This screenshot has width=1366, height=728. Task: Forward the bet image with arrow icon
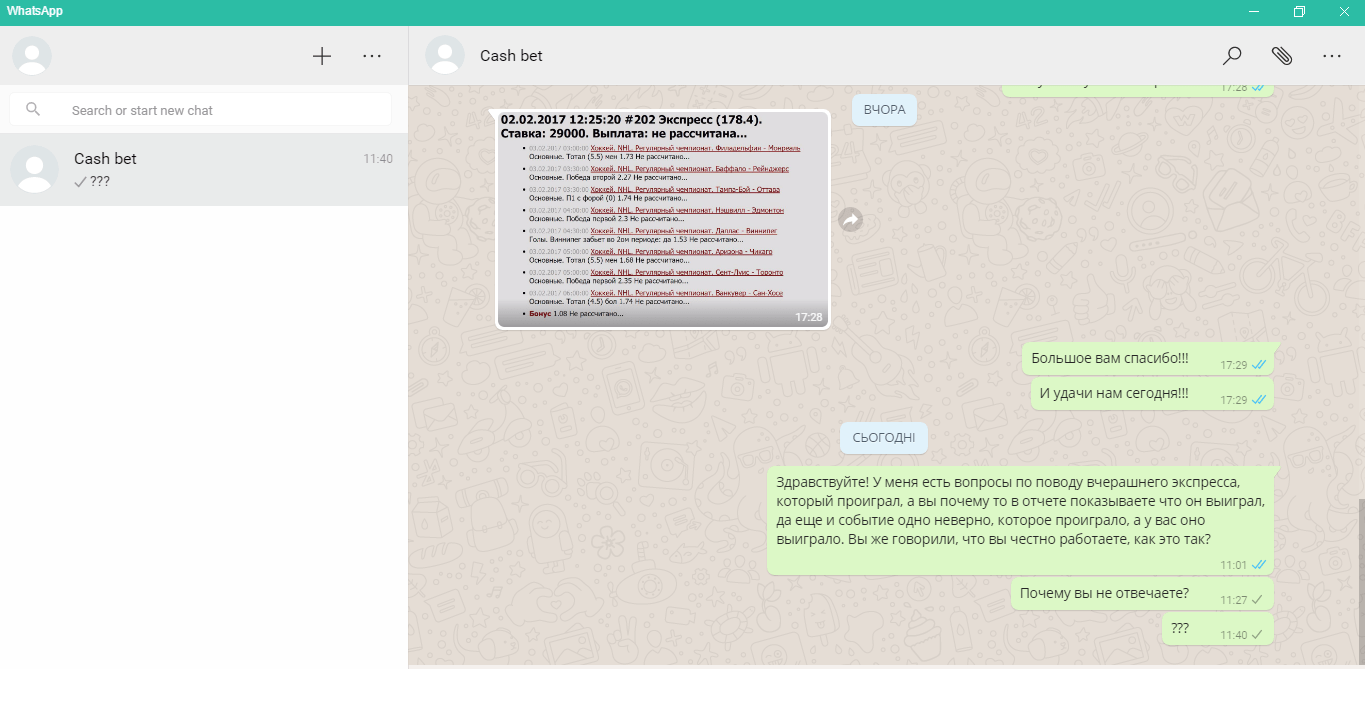tap(850, 220)
